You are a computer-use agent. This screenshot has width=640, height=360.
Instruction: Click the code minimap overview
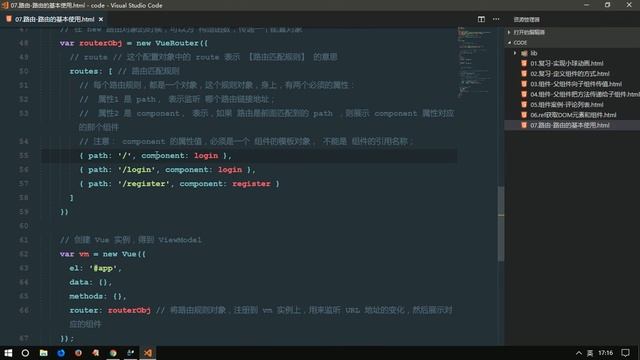476,61
